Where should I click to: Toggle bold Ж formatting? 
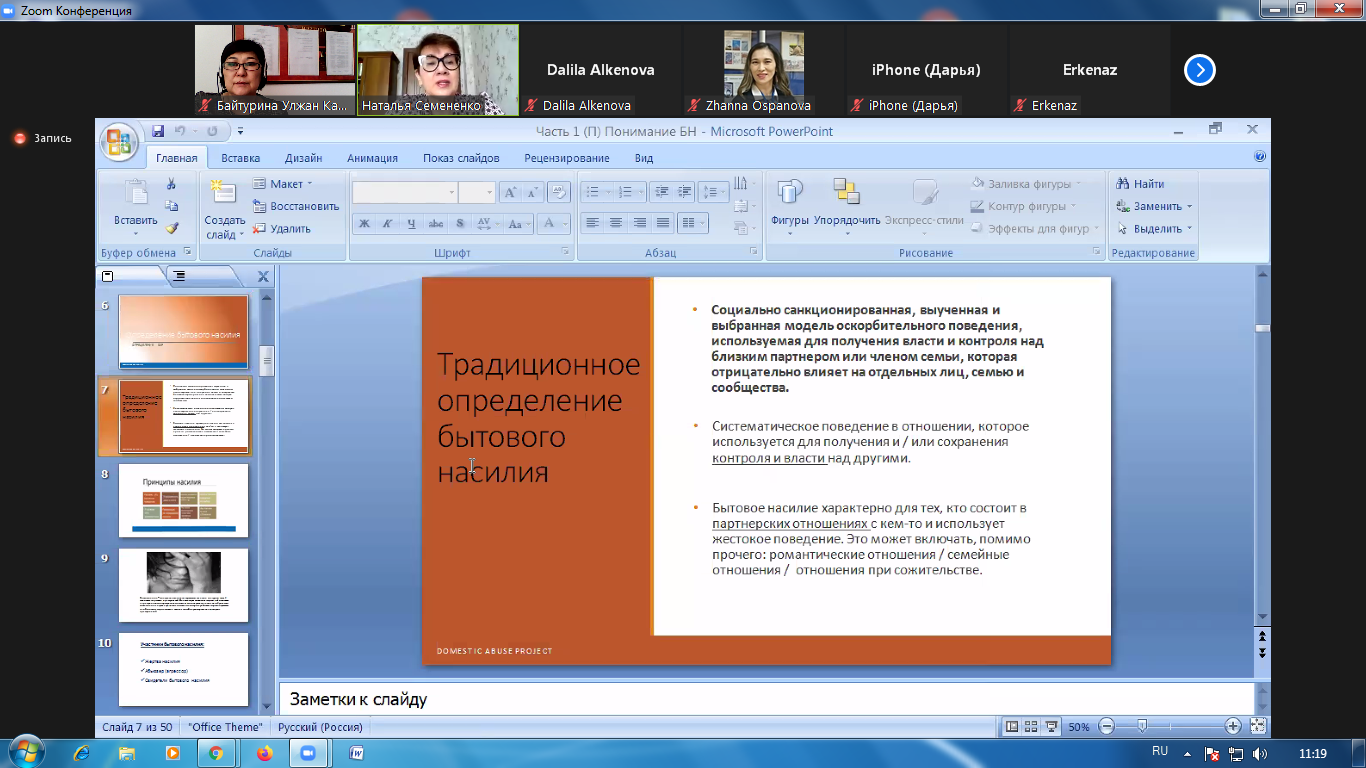point(364,223)
